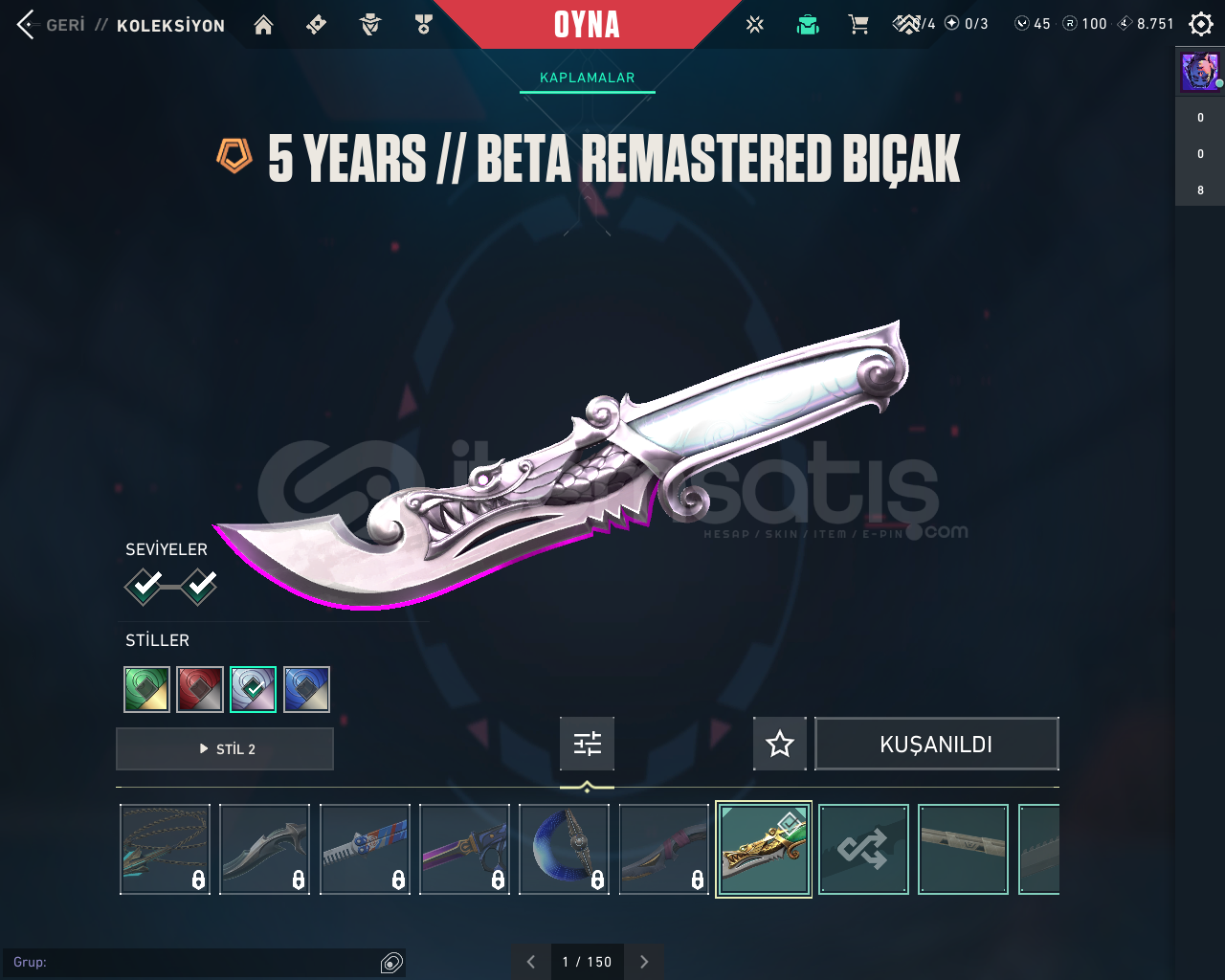This screenshot has height=980, width=1225.
Task: Open the store shopping cart icon
Action: pos(858,25)
